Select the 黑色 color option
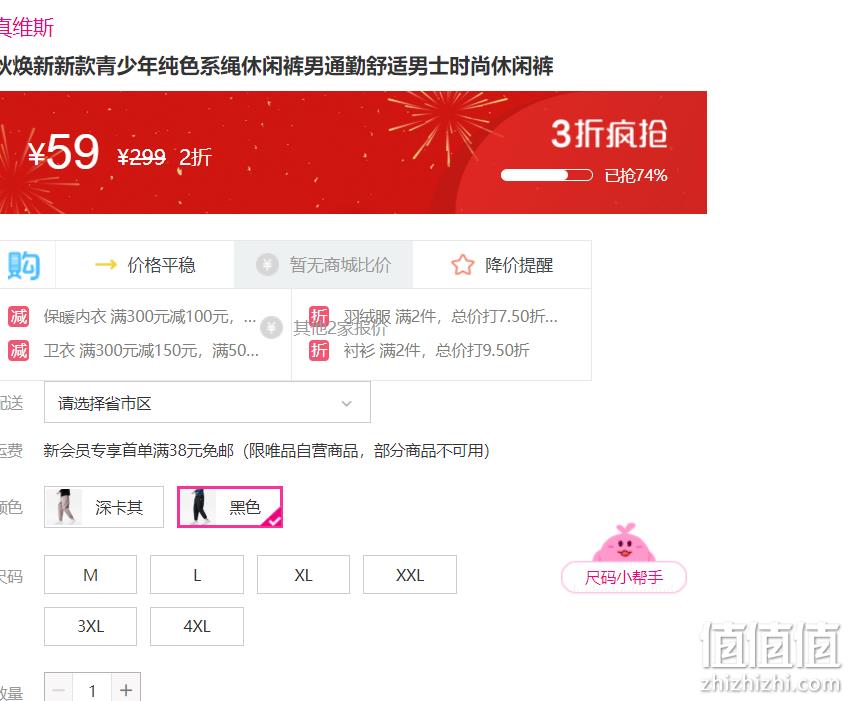The image size is (850, 701). point(230,507)
